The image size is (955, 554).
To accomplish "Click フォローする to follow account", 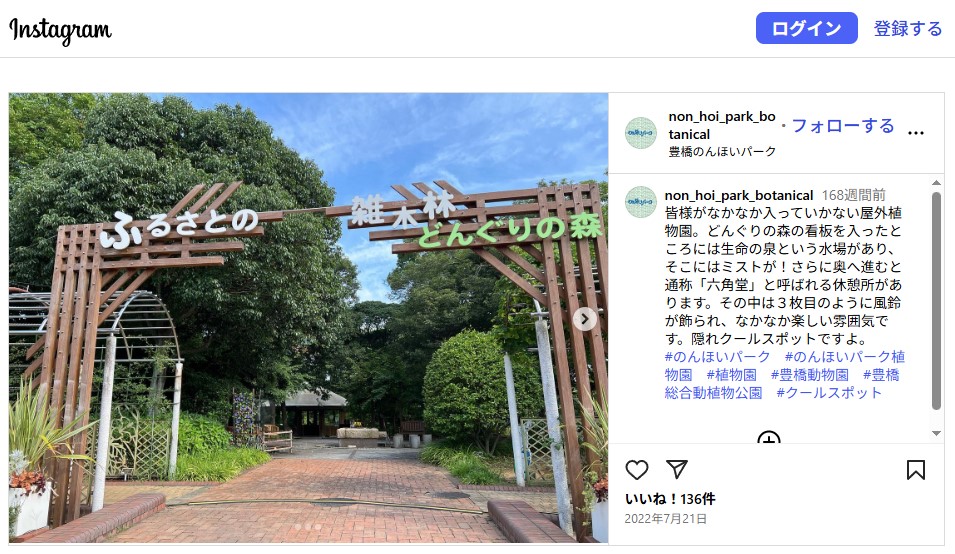I will [x=842, y=125].
